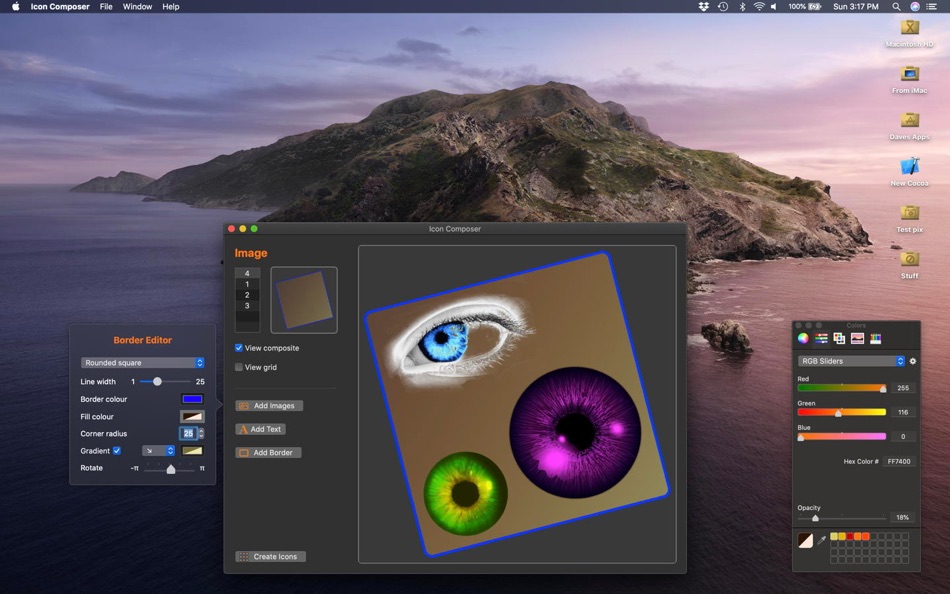Screen dimensions: 950x594
Task: Click the Sun 3:17 PM clock
Action: tap(855, 7)
